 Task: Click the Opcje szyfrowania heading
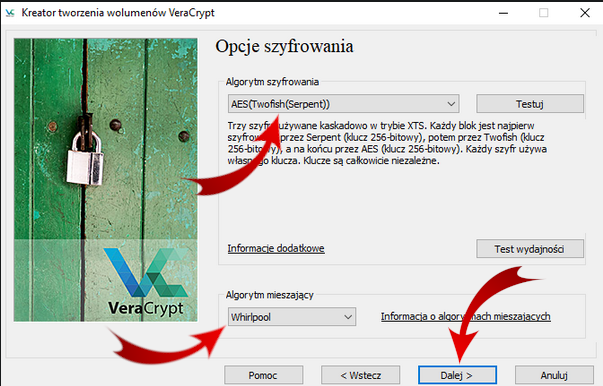pyautogui.click(x=284, y=46)
